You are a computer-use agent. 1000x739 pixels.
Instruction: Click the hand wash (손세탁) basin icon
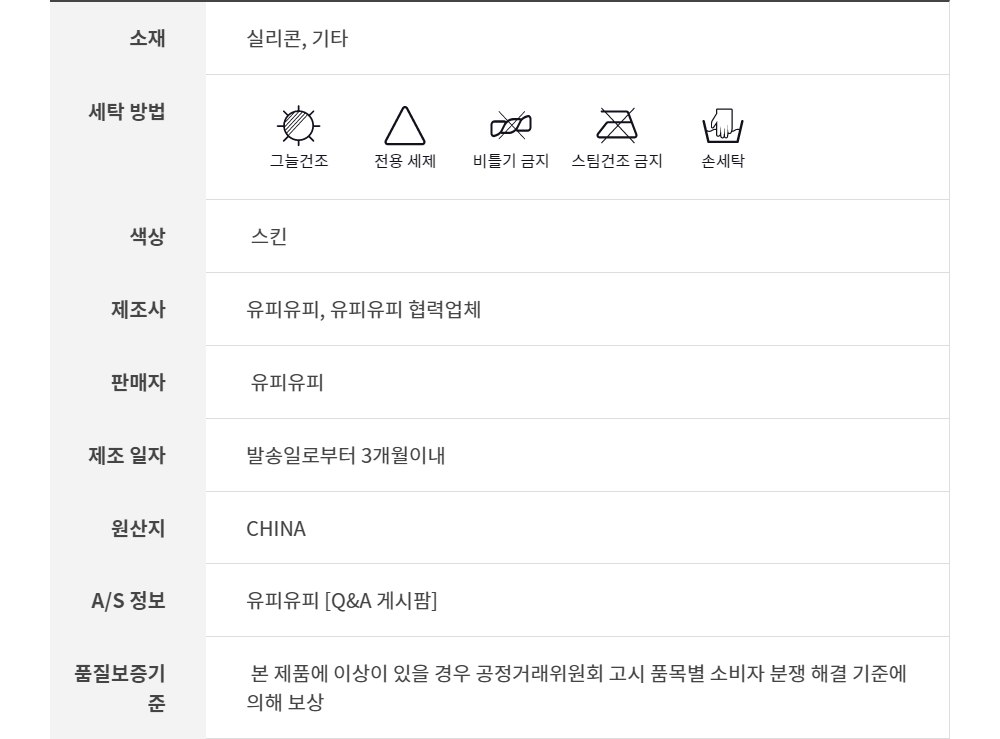pyautogui.click(x=723, y=125)
